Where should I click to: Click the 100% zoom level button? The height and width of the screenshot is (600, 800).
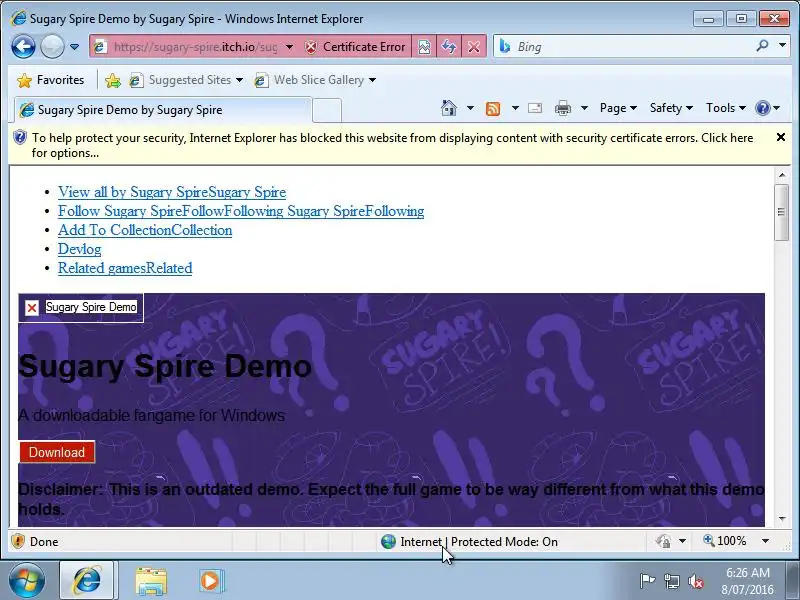pos(724,541)
